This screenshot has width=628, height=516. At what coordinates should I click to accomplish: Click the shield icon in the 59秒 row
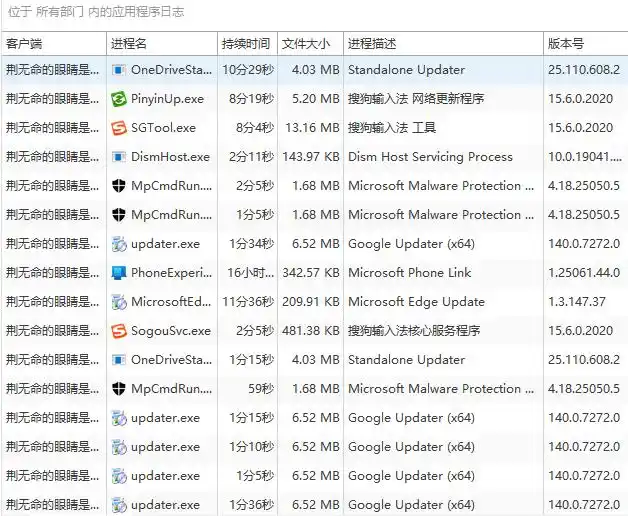(119, 389)
